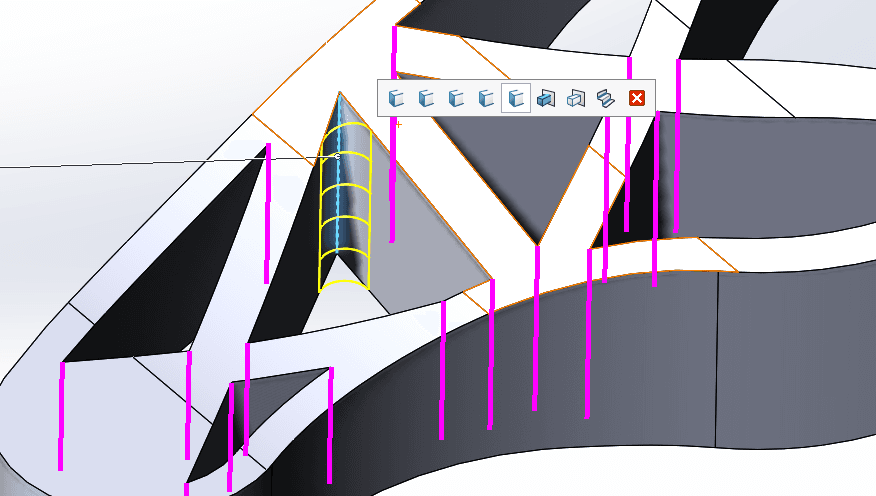876x496 pixels.
Task: Click the small orange plus marker under toolbar
Action: (399, 125)
